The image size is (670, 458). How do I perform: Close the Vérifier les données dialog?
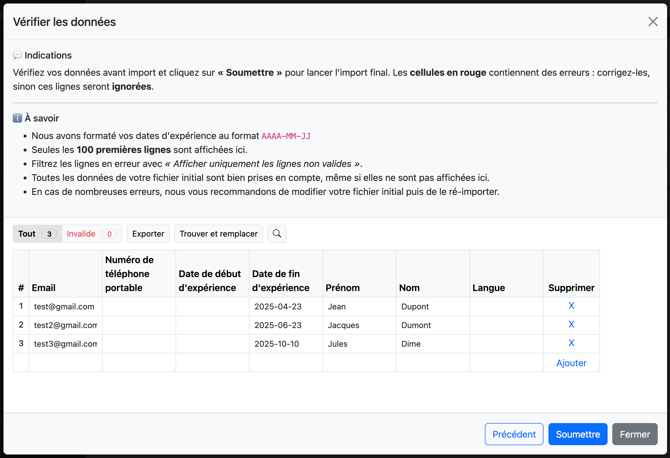(653, 22)
